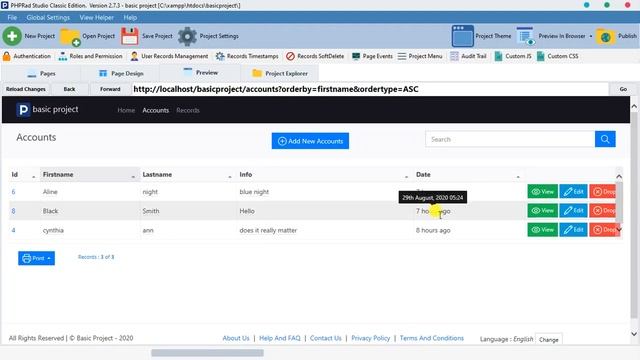Open Project Menu editor
Viewport: 640px width, 360px height.
[x=420, y=56]
